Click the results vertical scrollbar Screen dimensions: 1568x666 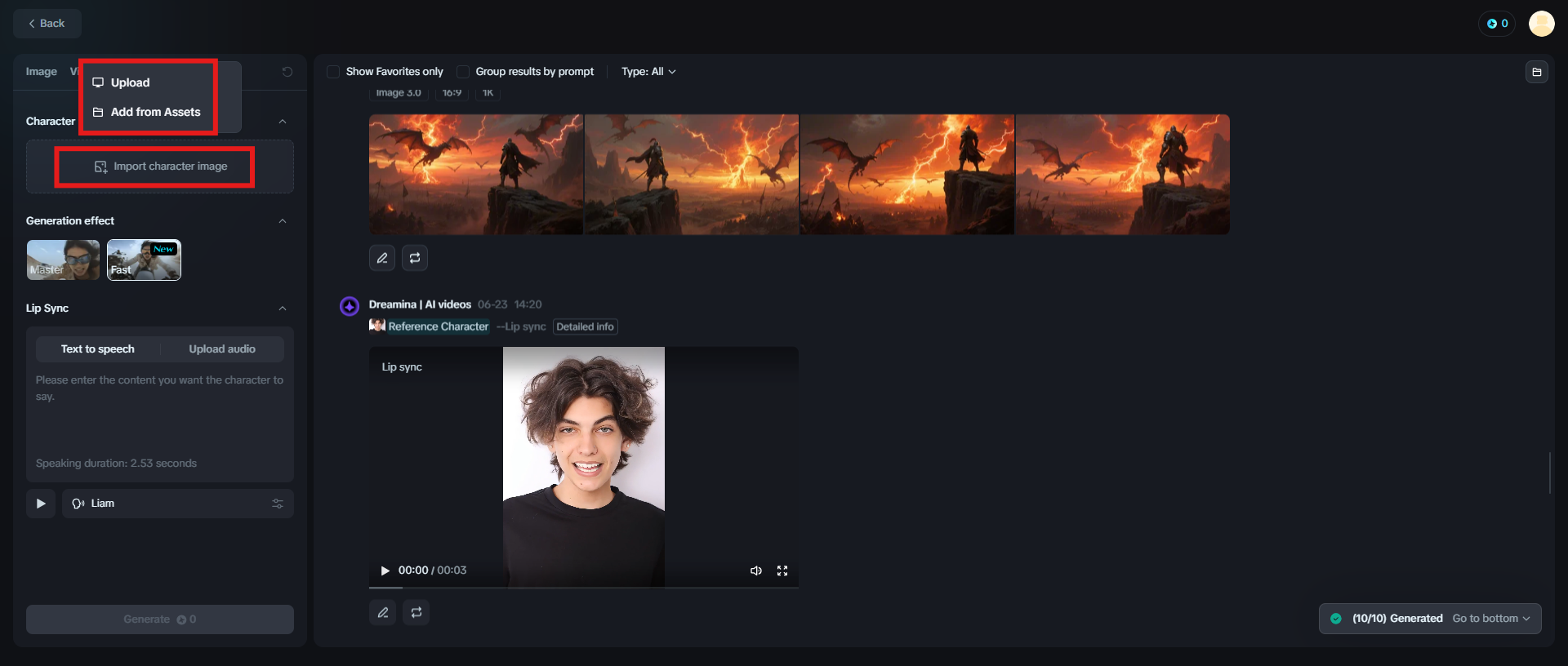(1549, 473)
